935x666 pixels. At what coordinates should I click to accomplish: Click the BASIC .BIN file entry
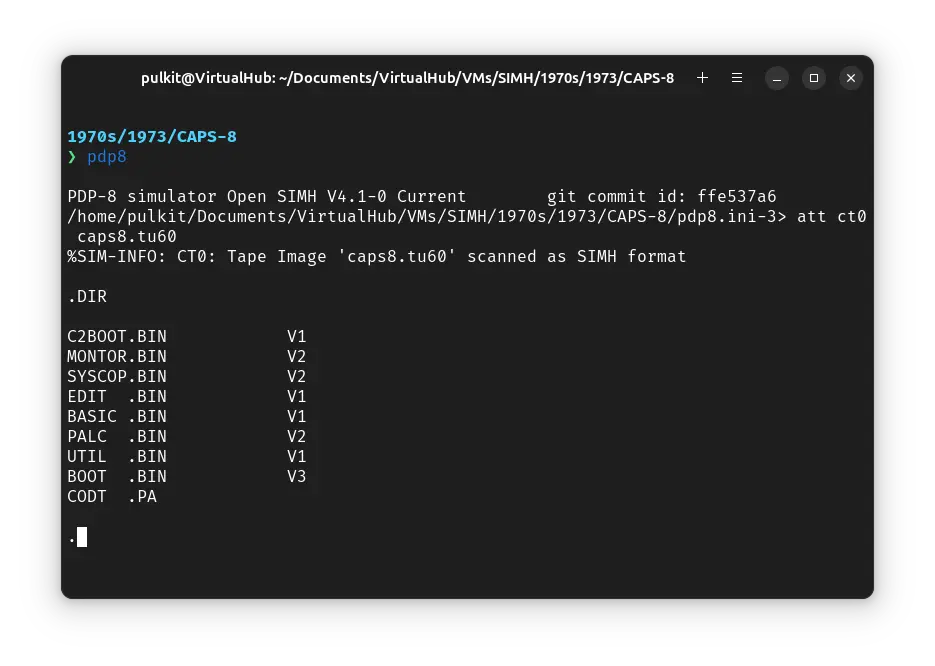[x=117, y=416]
